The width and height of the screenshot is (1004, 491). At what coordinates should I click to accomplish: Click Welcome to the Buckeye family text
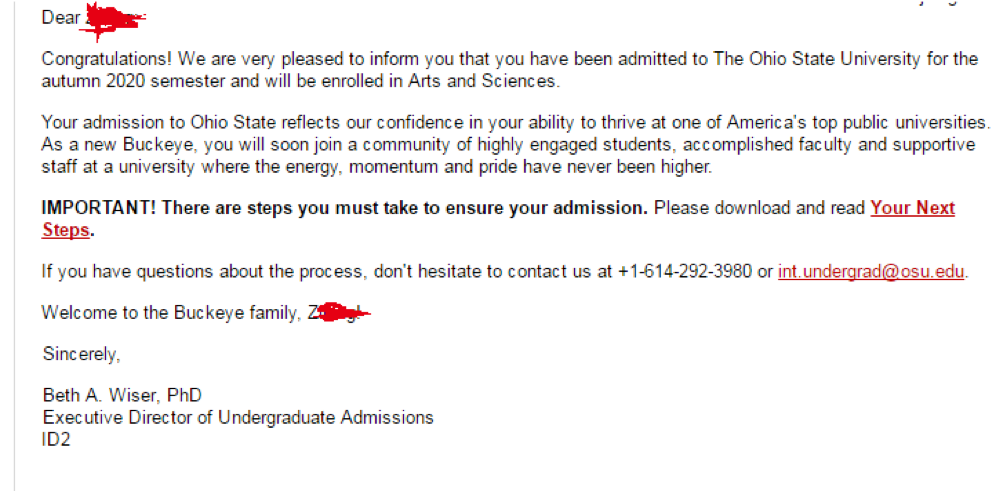172,313
